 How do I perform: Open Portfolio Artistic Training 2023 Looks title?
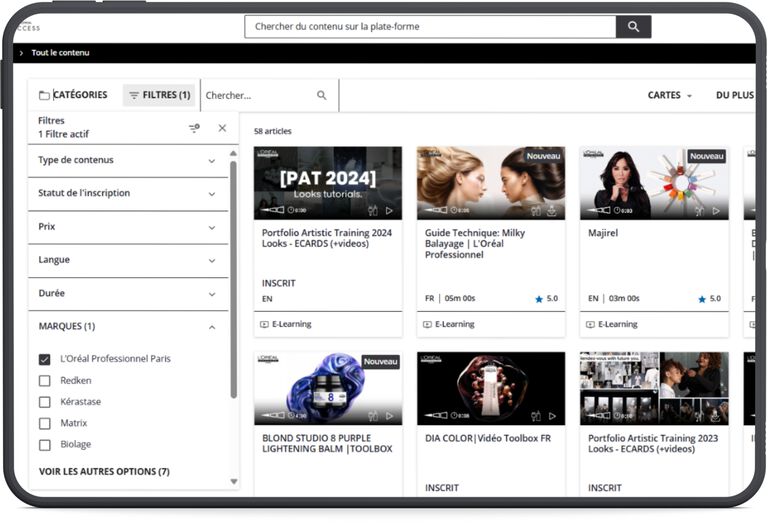point(653,443)
